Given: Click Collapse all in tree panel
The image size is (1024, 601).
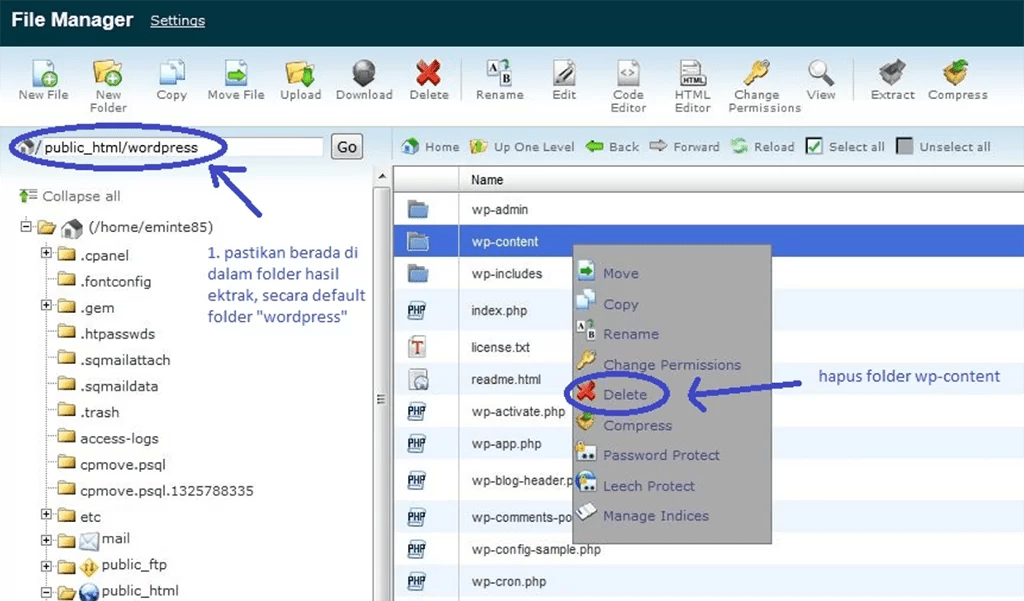Looking at the screenshot, I should click(70, 196).
